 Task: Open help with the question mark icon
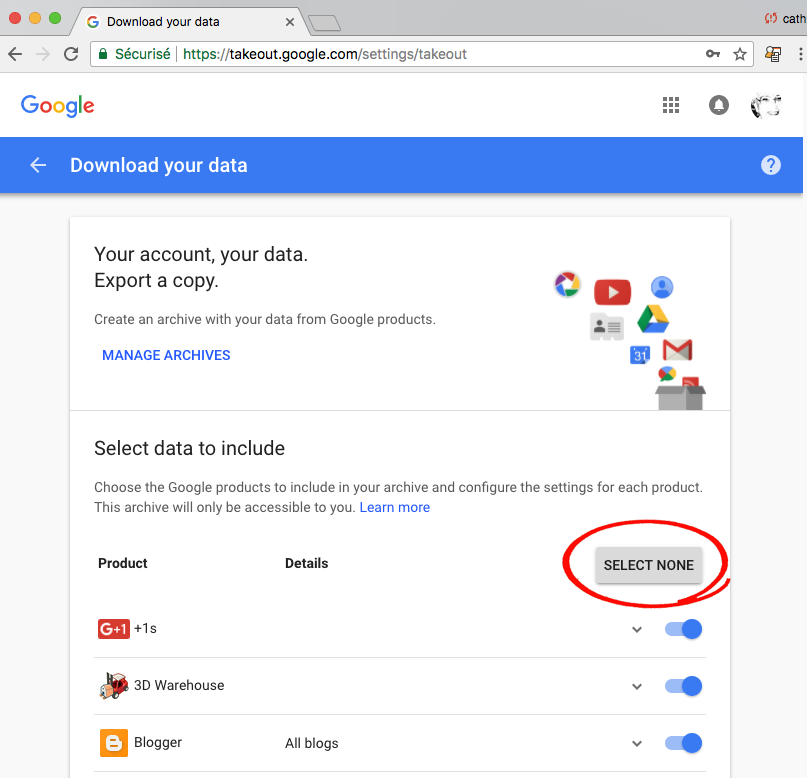tap(770, 165)
